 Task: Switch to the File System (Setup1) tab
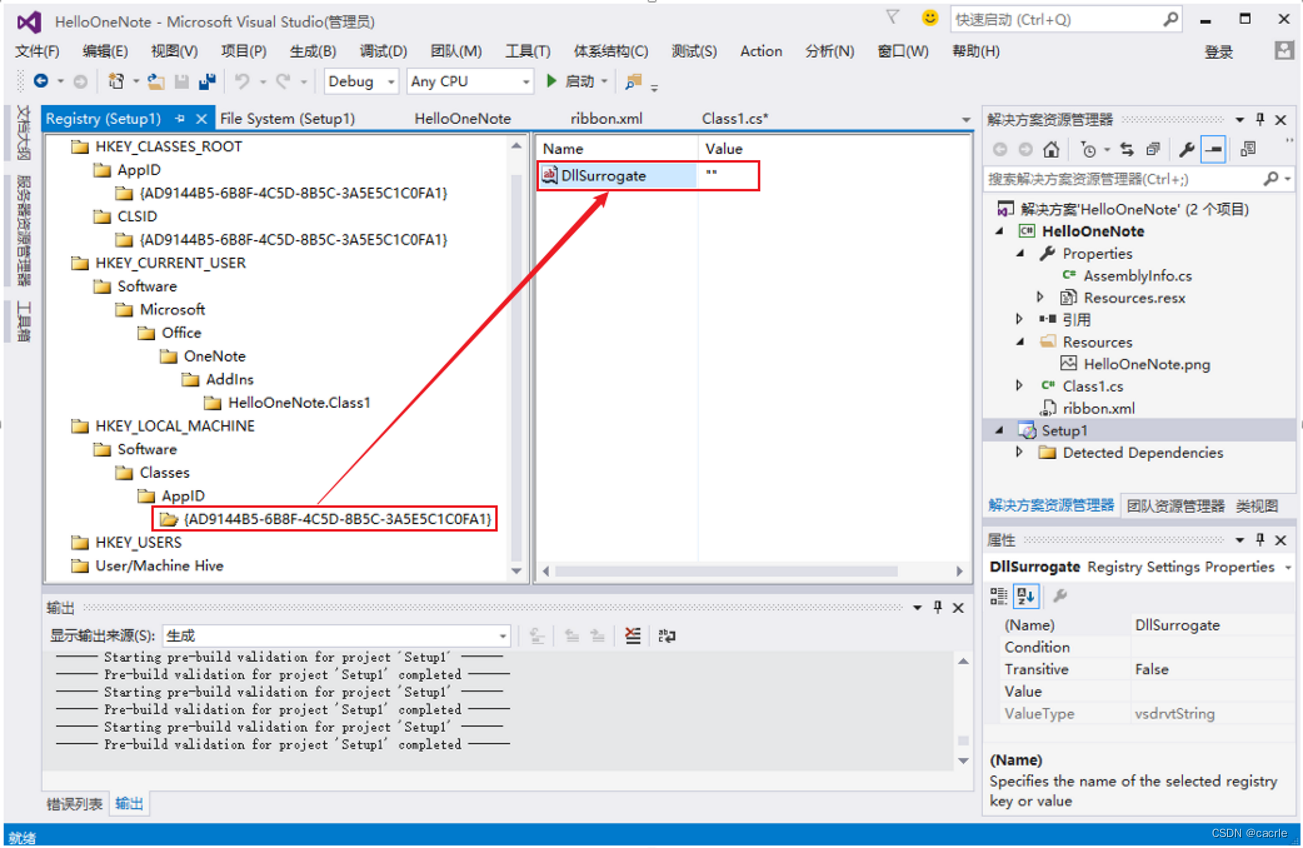pos(288,118)
